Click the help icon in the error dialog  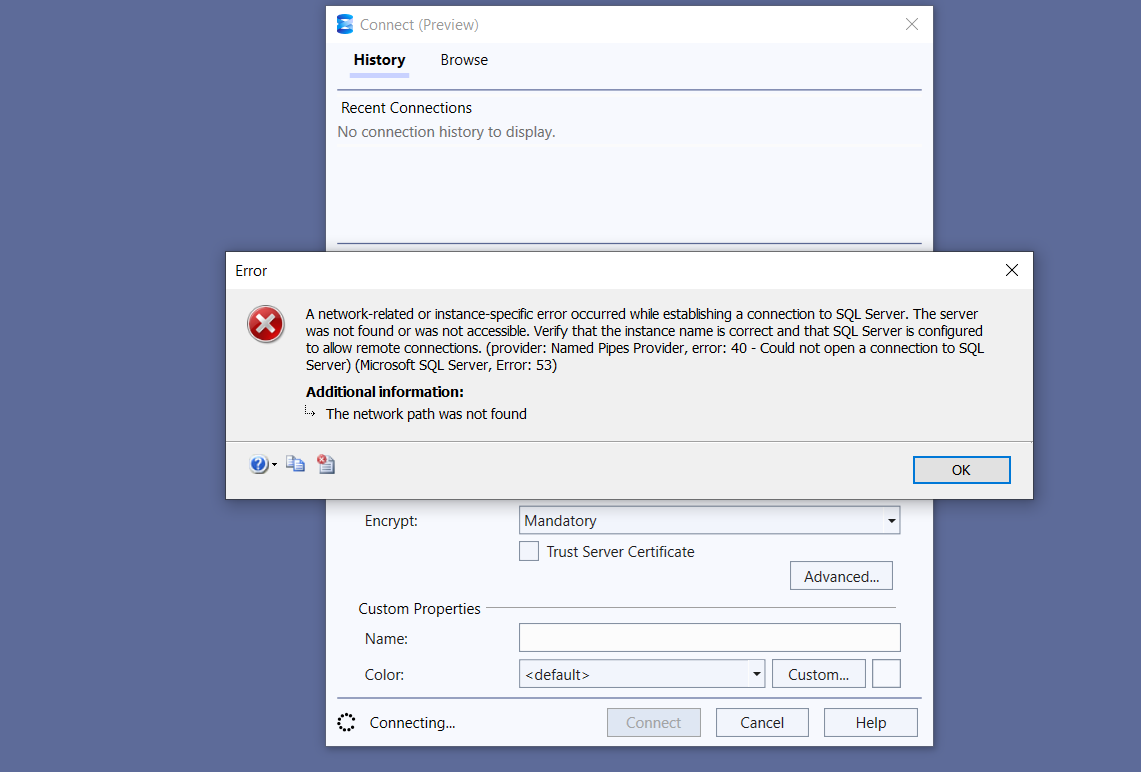pos(259,464)
